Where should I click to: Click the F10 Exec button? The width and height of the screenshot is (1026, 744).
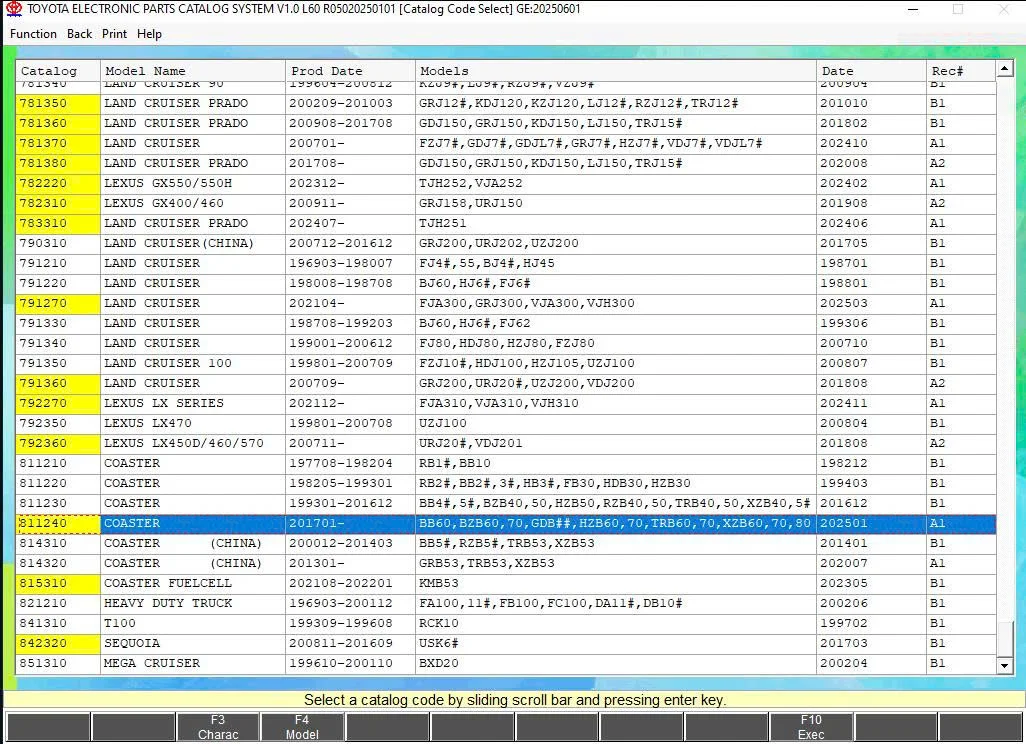(811, 727)
